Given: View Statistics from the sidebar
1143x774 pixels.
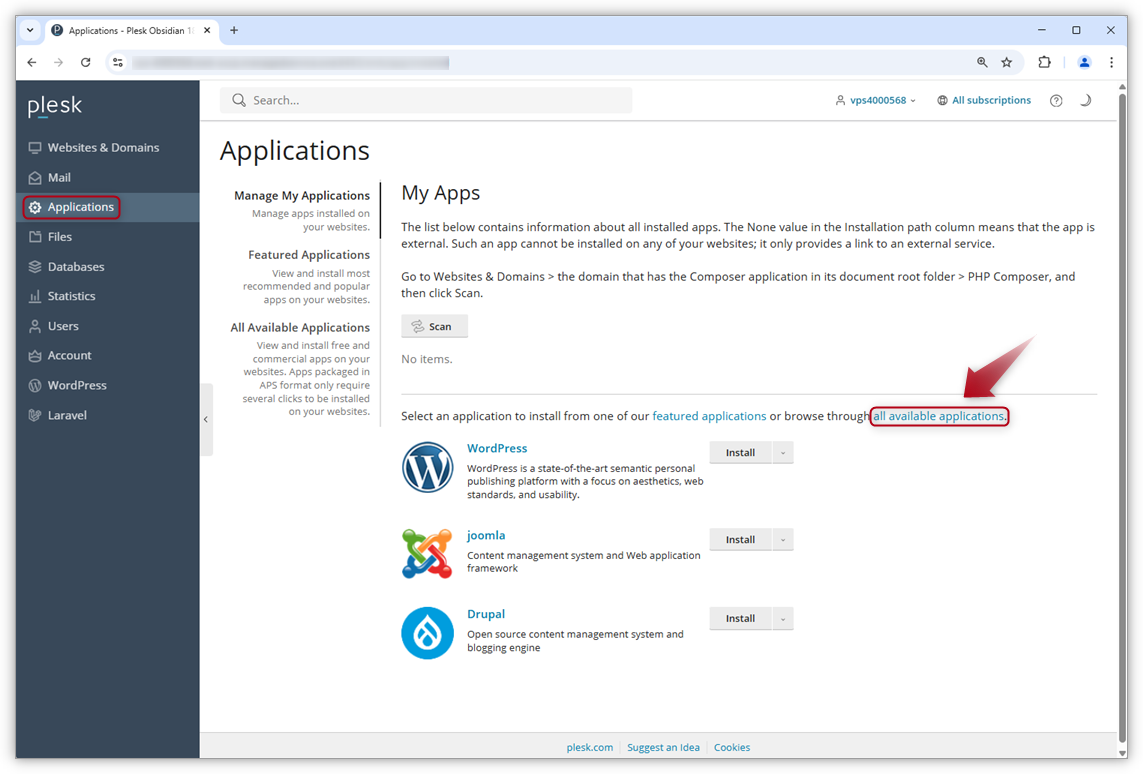Looking at the screenshot, I should tap(73, 296).
